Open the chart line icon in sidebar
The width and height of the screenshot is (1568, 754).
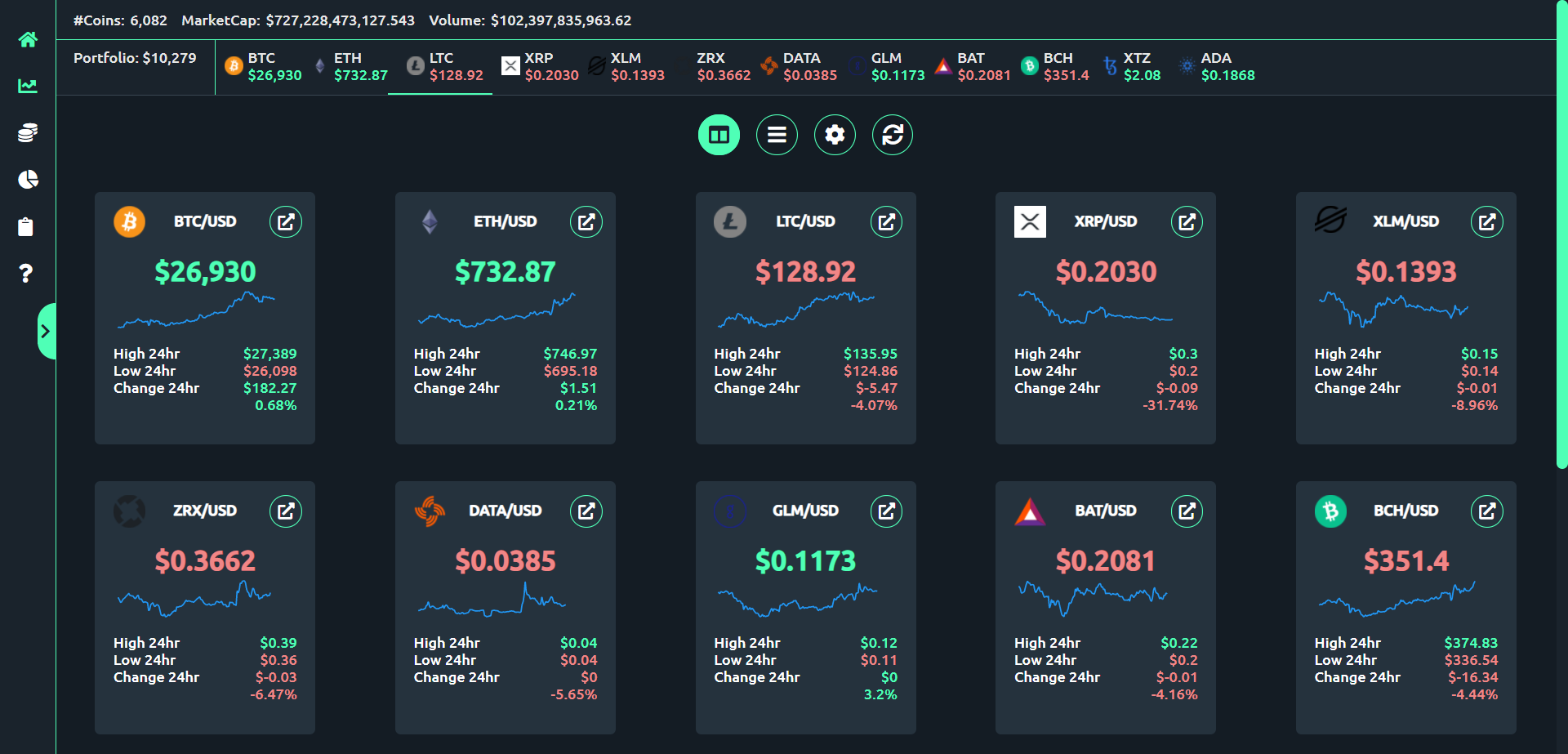click(28, 86)
